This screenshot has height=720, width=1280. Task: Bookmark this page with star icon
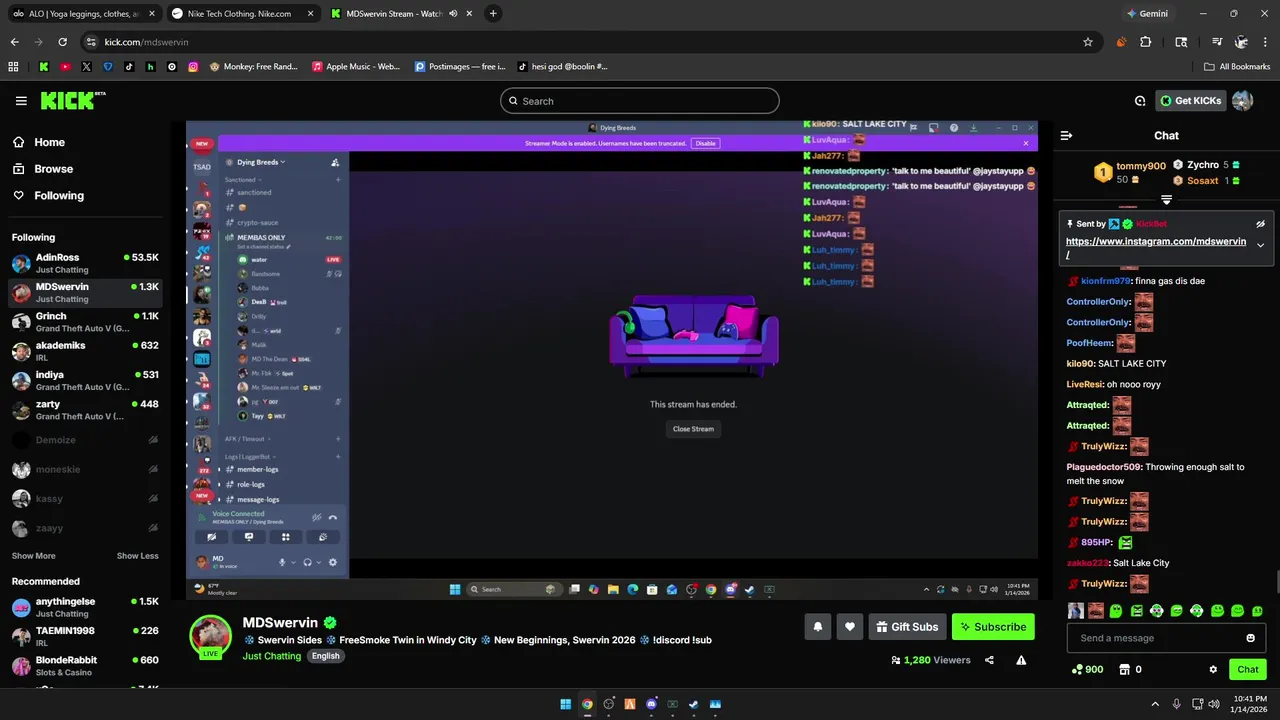(x=1088, y=42)
